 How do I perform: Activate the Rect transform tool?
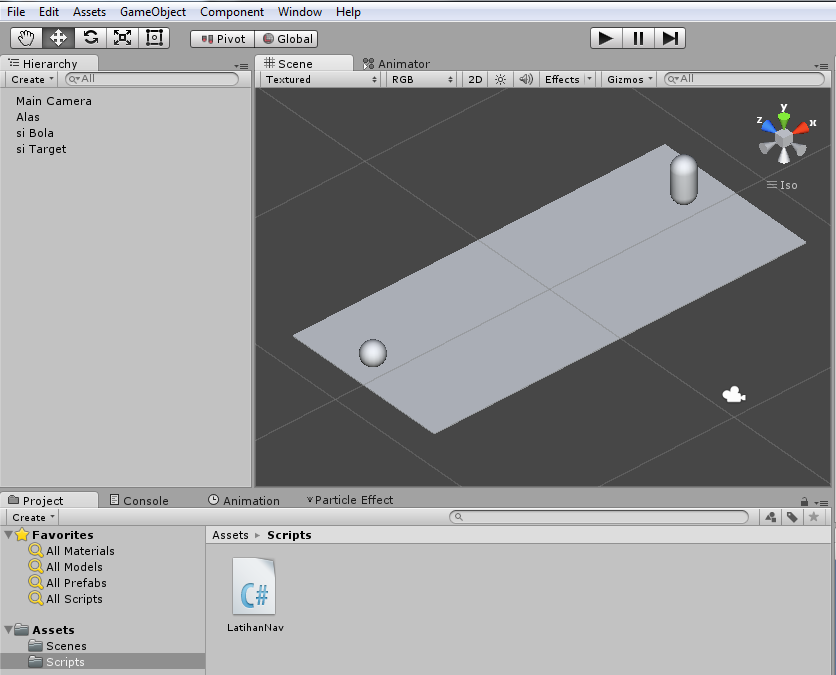(154, 38)
